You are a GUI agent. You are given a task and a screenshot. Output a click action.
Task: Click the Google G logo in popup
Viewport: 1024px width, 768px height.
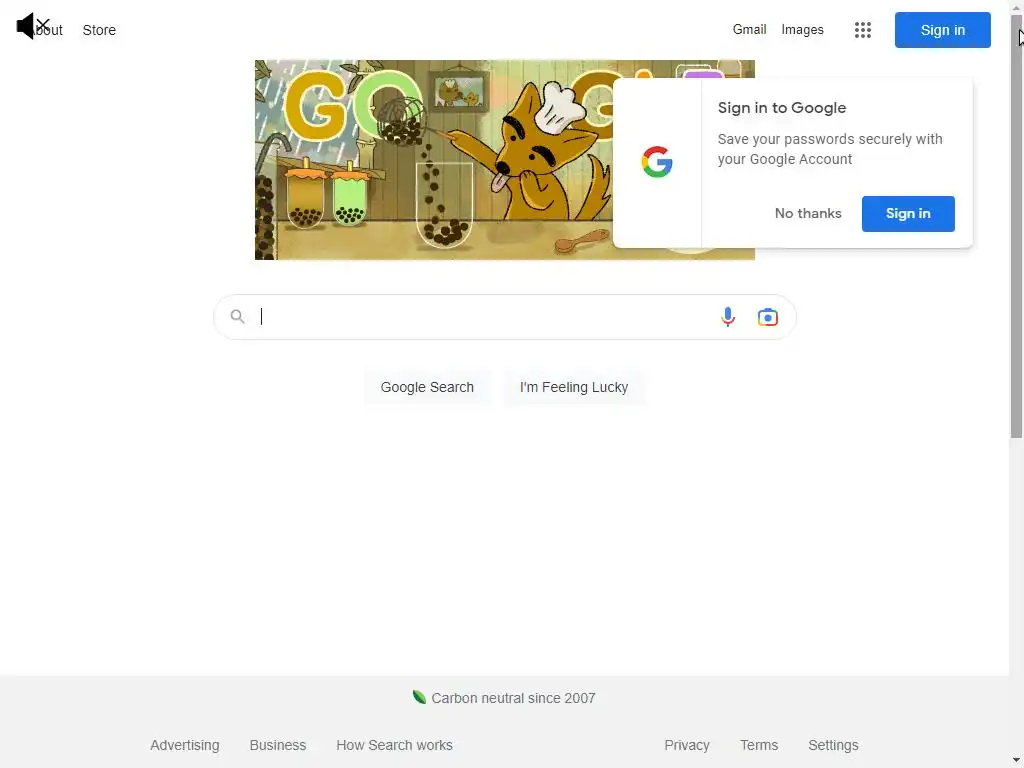(657, 162)
